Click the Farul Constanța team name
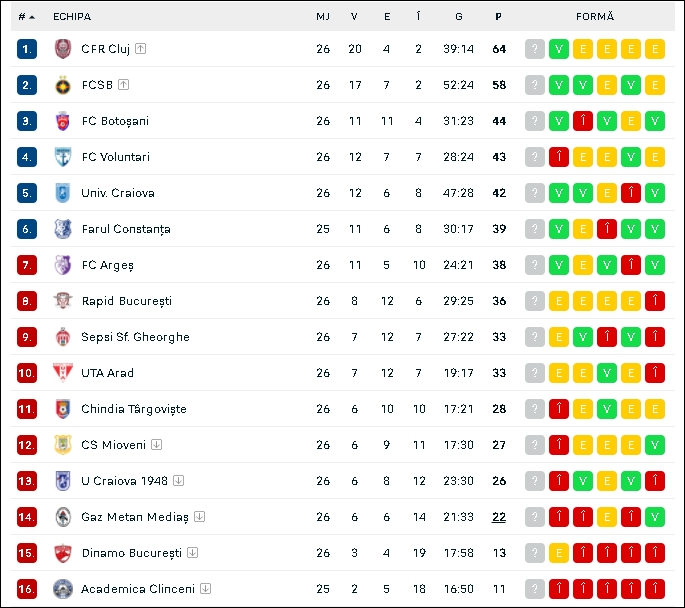This screenshot has height=608, width=685. (x=126, y=229)
